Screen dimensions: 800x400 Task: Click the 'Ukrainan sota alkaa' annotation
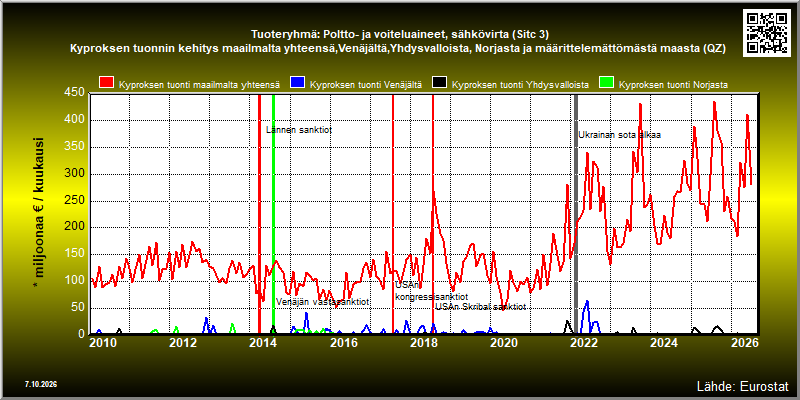pyautogui.click(x=619, y=135)
